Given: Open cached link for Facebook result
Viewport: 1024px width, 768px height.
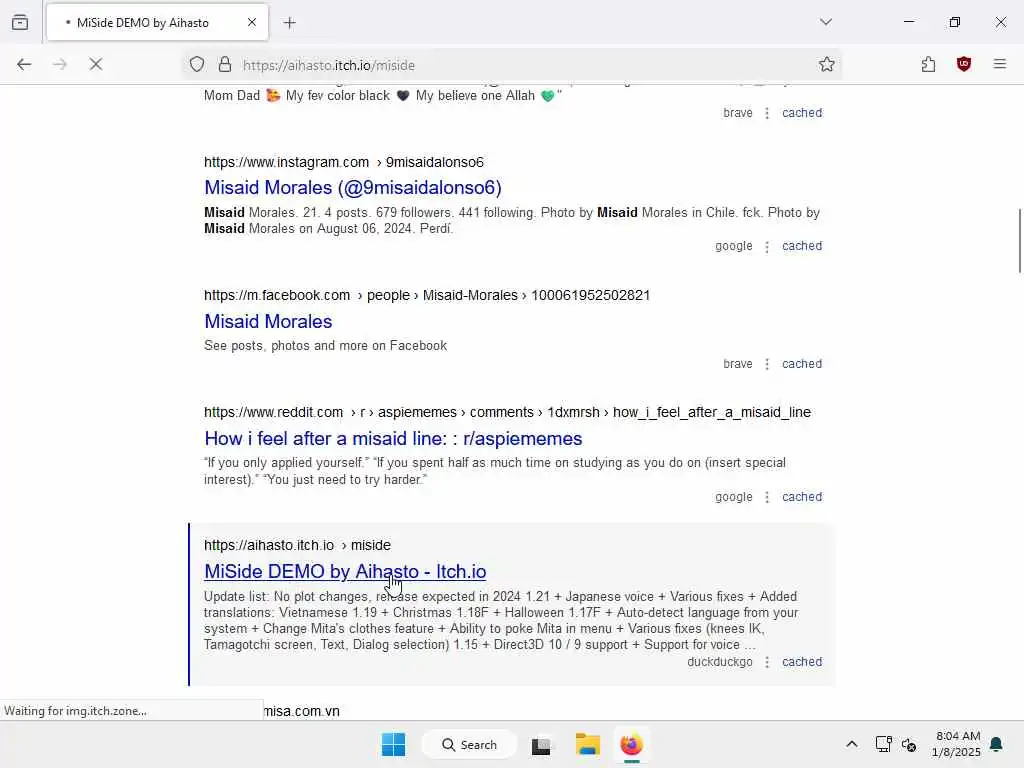Looking at the screenshot, I should pyautogui.click(x=802, y=364).
